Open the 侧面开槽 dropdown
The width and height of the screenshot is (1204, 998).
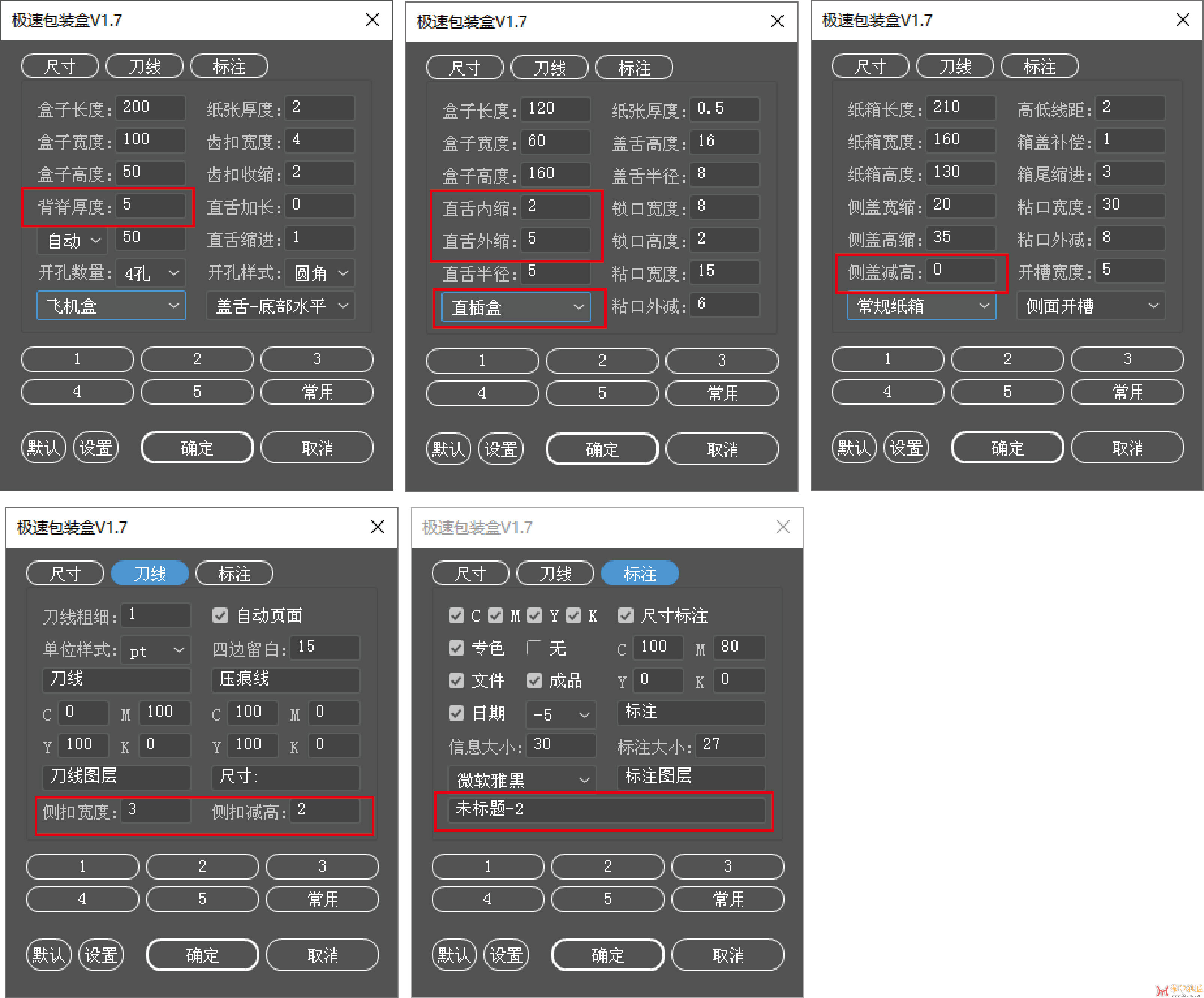coord(1091,306)
